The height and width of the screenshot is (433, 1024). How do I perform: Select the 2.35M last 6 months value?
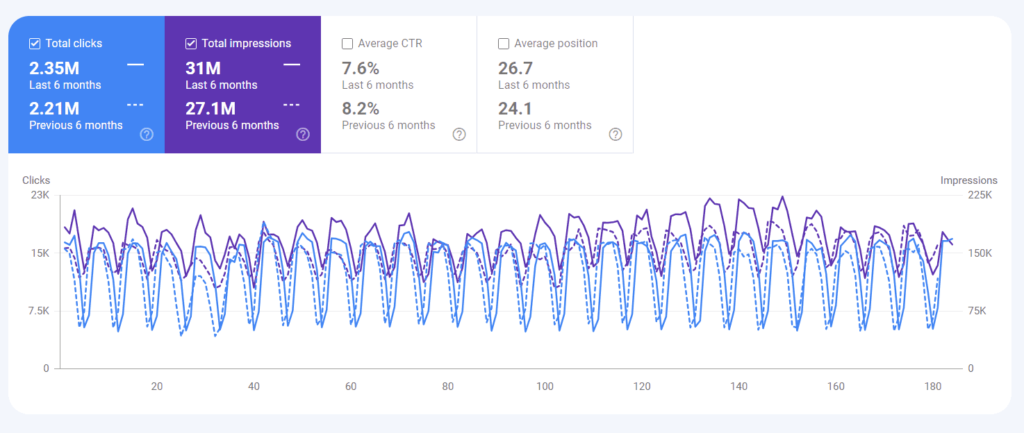pyautogui.click(x=54, y=69)
